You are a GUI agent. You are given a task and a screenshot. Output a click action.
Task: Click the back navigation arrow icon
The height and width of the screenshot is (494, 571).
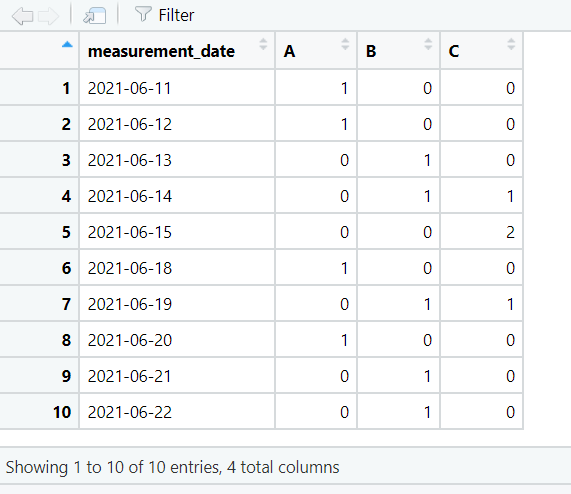click(23, 16)
